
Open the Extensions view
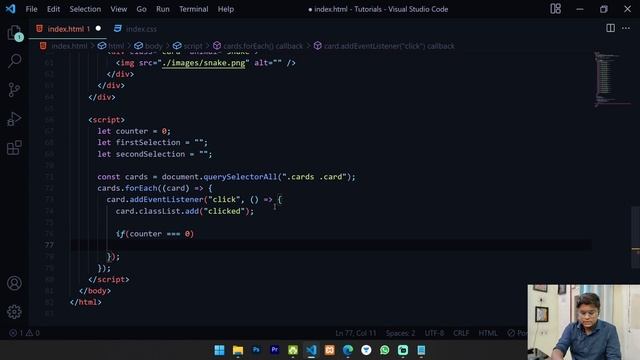click(14, 148)
